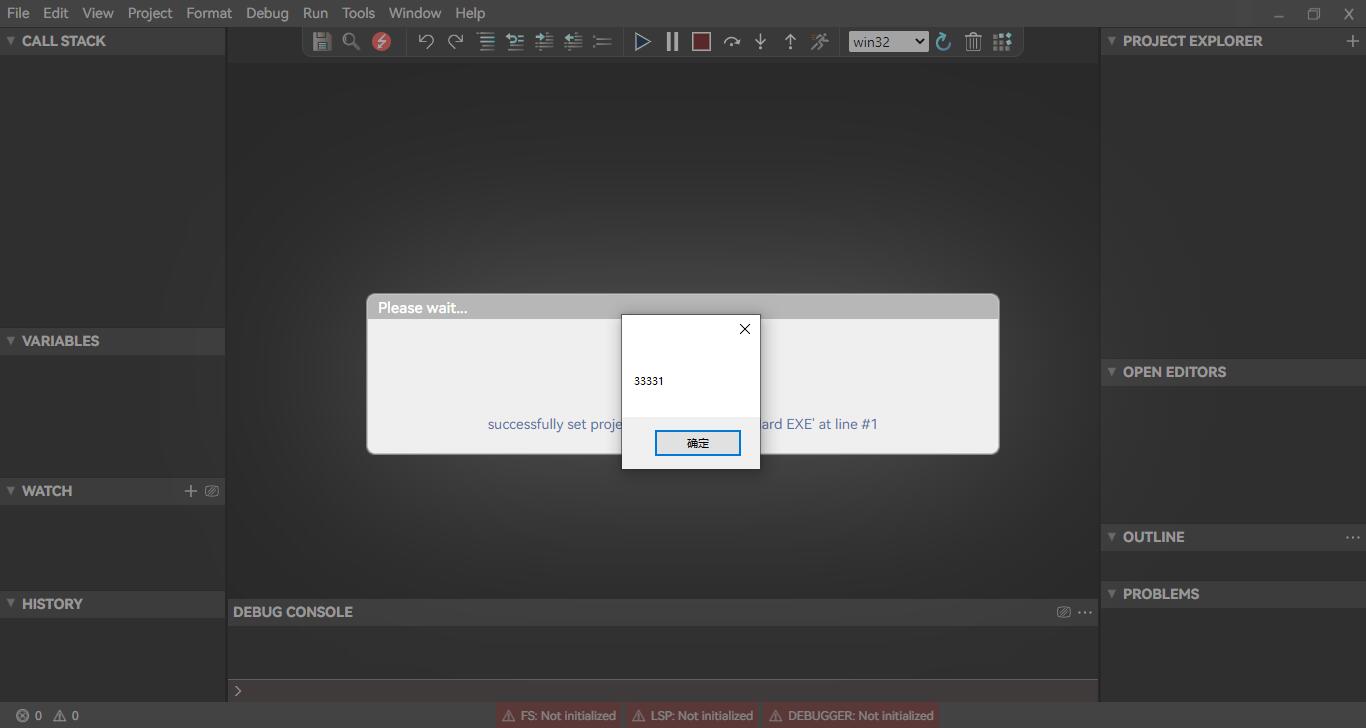The height and width of the screenshot is (728, 1366).
Task: Toggle the wrap icon on the DEBUG CONSOLE header
Action: click(x=1063, y=611)
